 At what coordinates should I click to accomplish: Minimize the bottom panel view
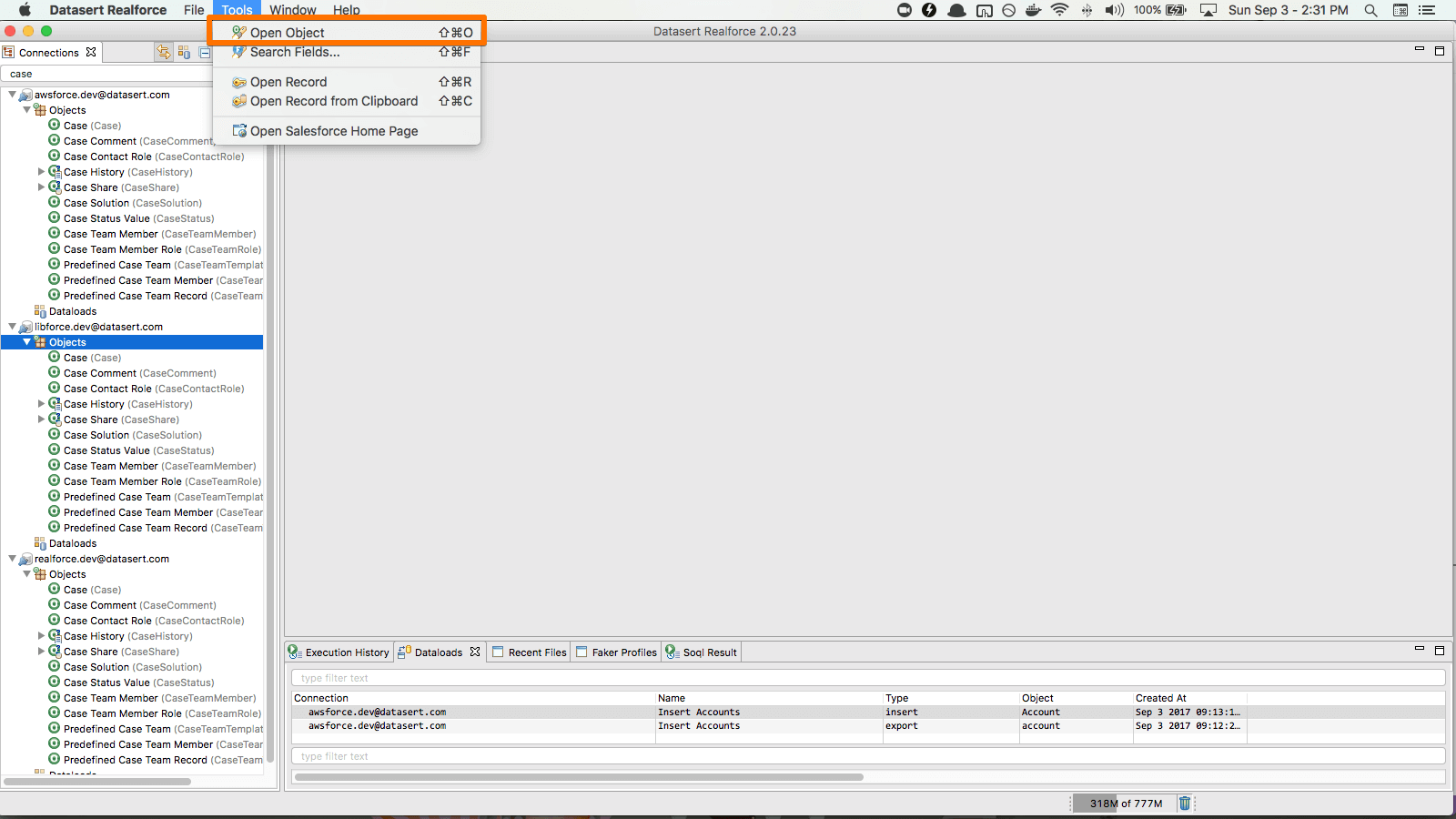tap(1419, 650)
